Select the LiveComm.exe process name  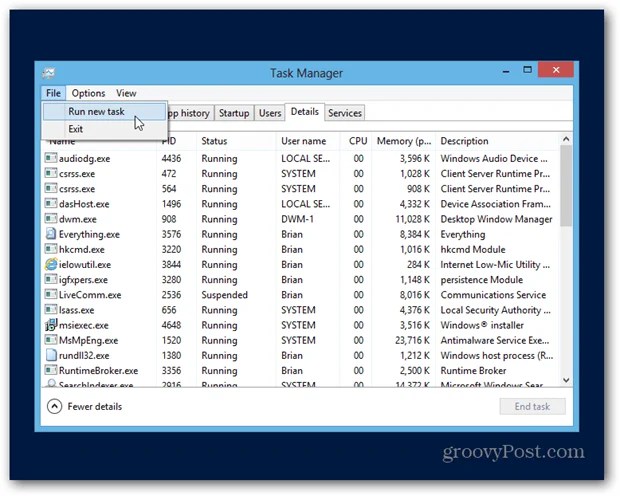pyautogui.click(x=90, y=295)
